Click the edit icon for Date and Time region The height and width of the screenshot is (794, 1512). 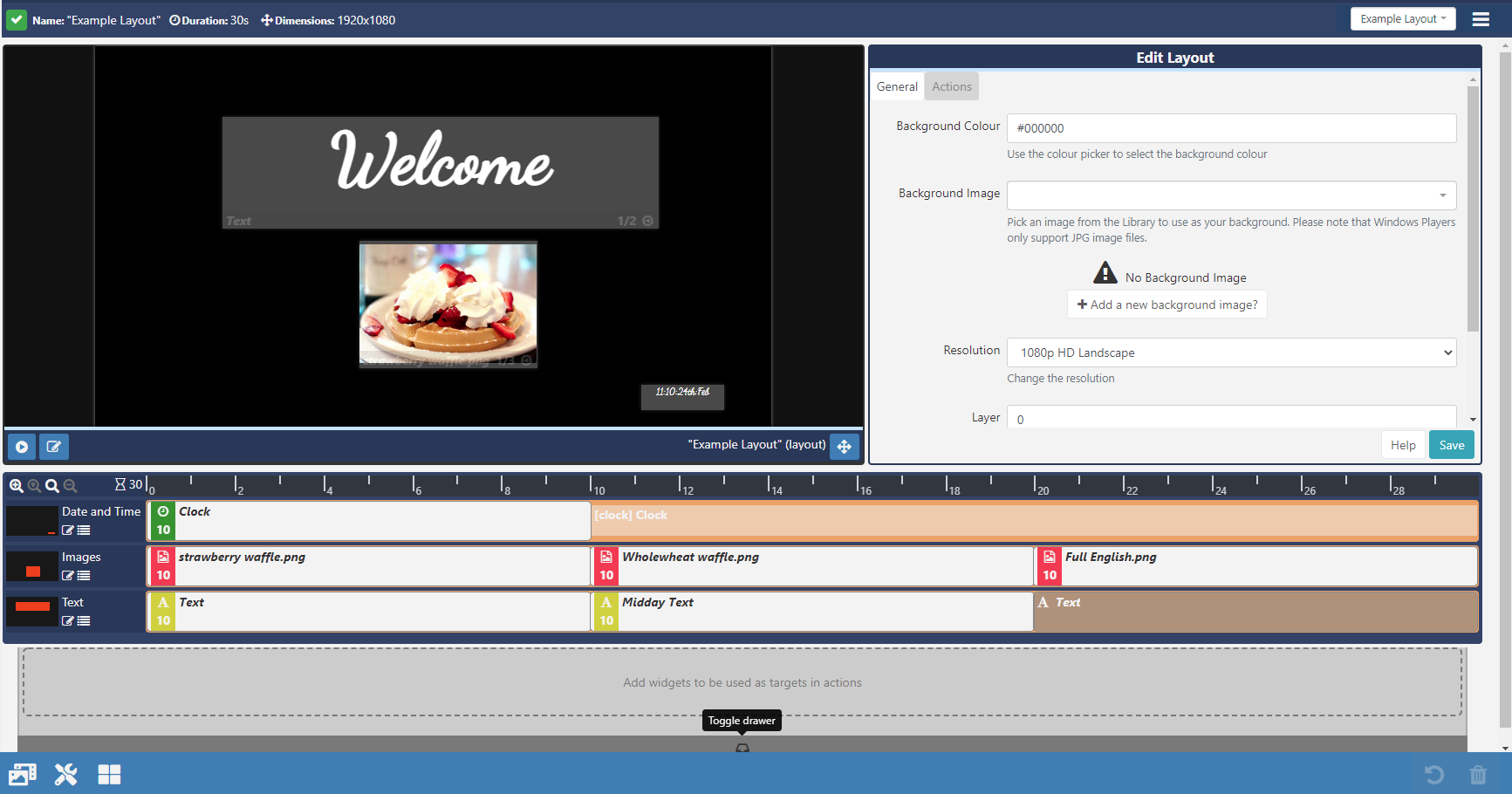pyautogui.click(x=68, y=530)
